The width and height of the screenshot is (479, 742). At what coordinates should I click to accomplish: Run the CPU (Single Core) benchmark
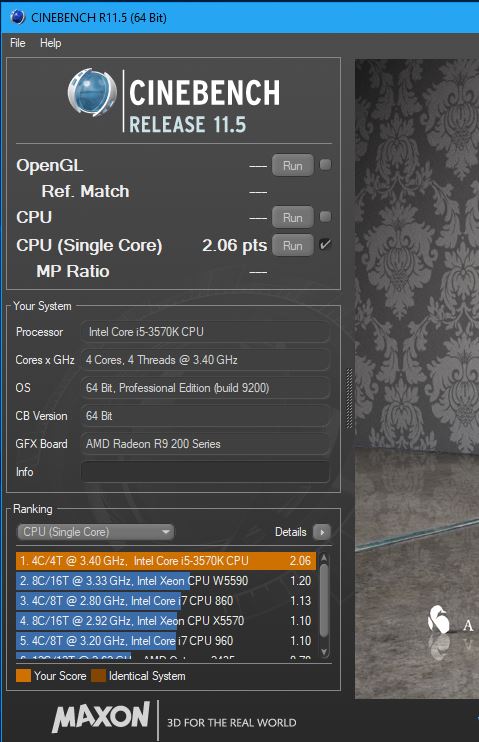coord(293,246)
